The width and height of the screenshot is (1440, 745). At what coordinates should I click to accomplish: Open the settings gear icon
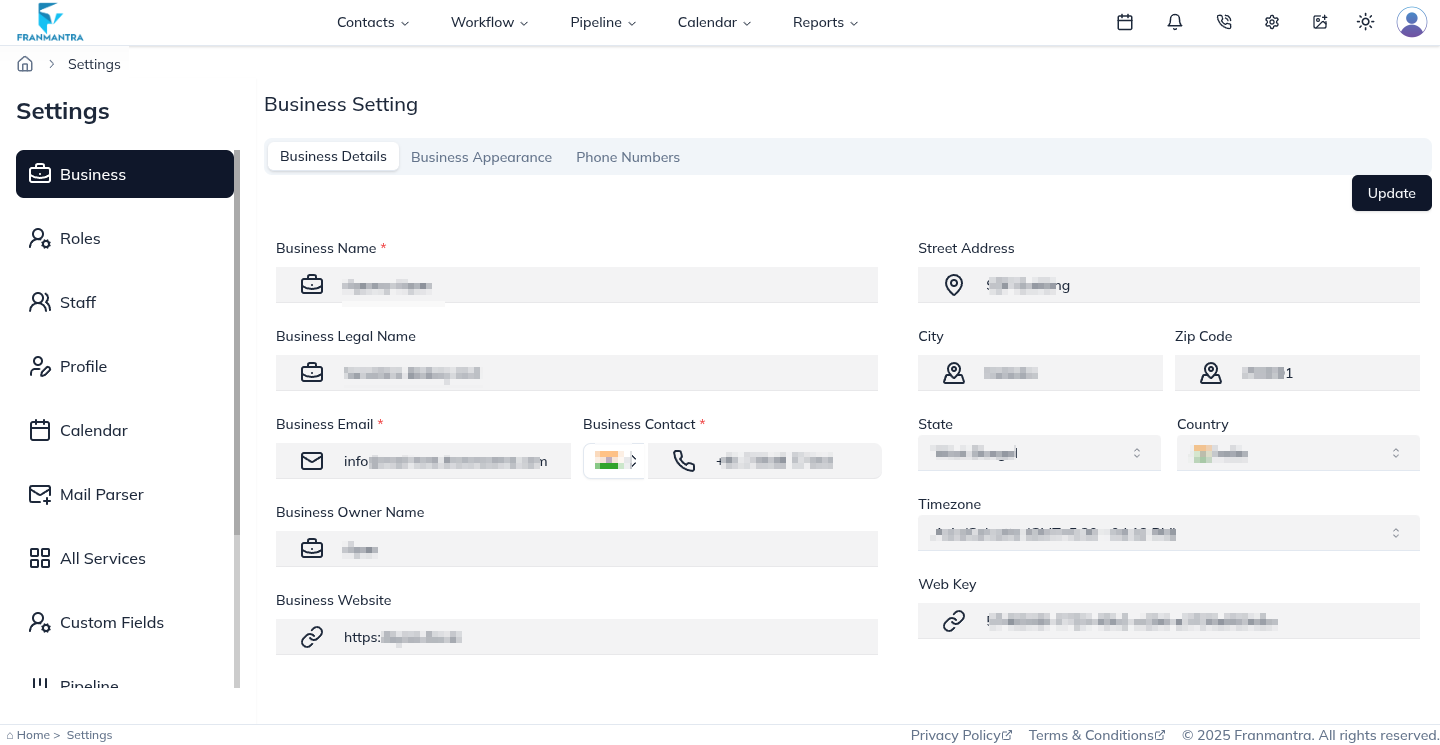pos(1271,21)
